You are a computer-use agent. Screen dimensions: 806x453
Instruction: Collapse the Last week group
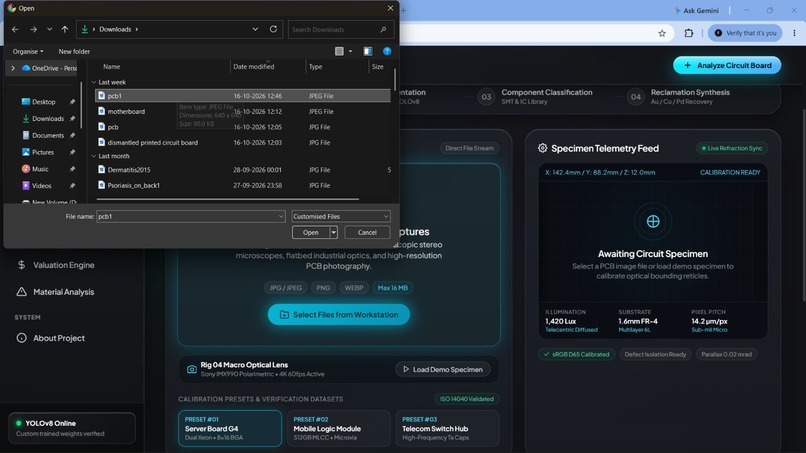tap(94, 82)
